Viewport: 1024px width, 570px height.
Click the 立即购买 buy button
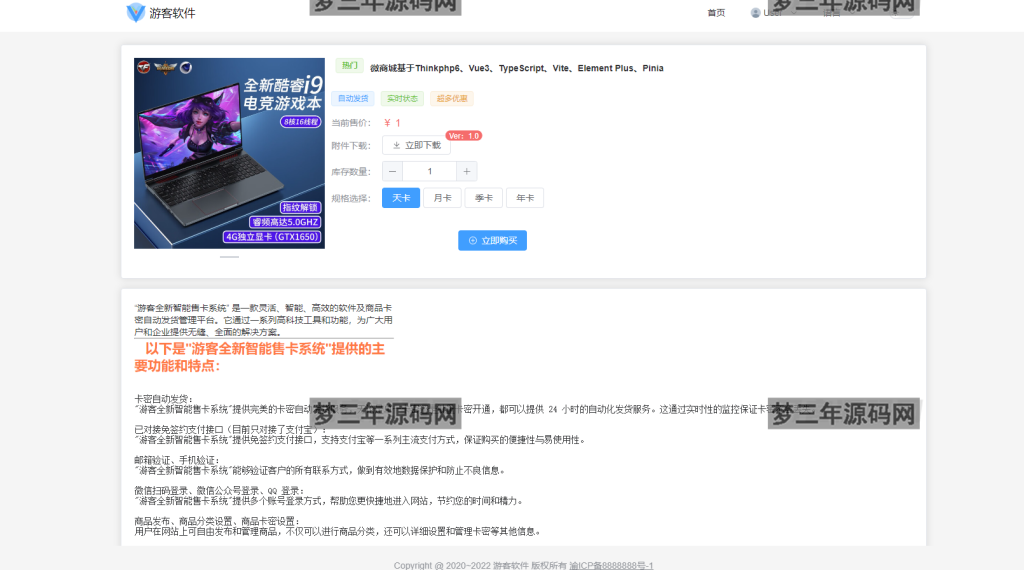click(492, 240)
